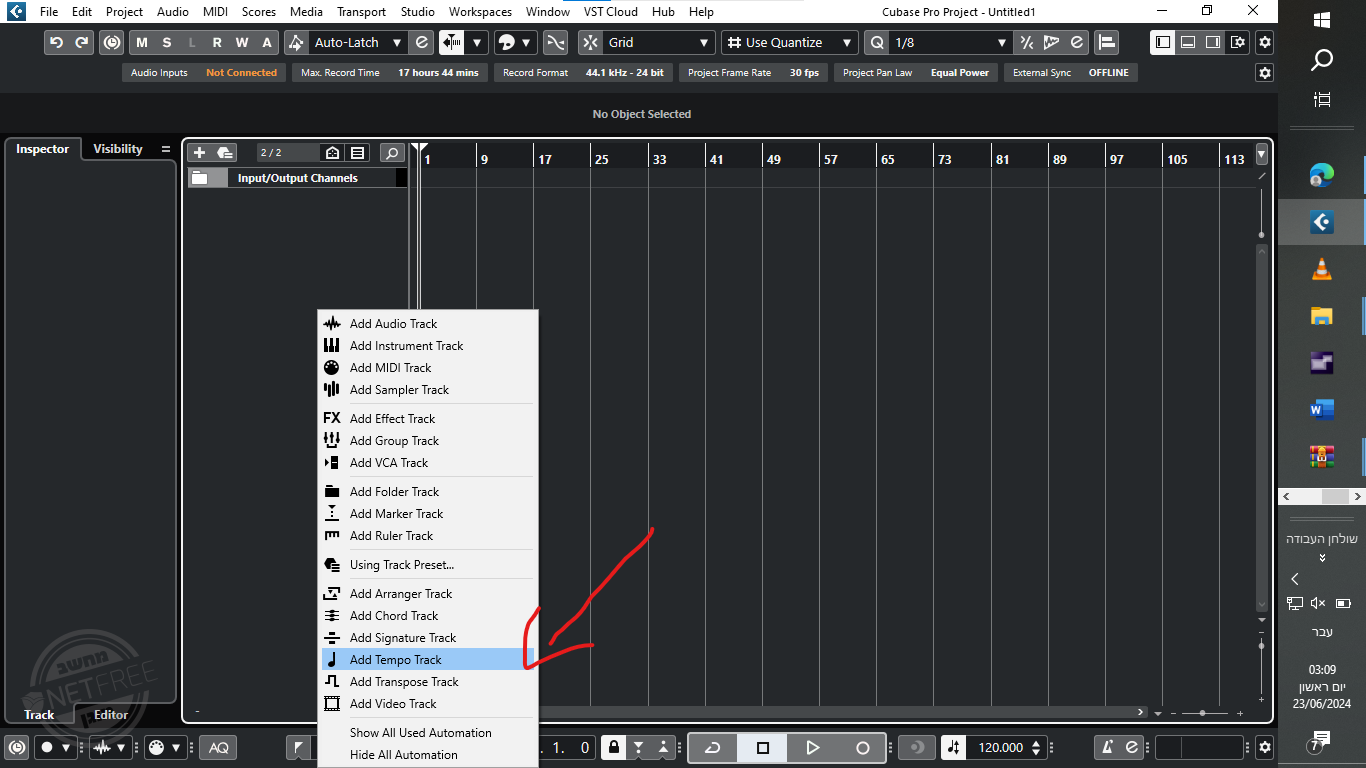Viewport: 1366px width, 768px height.
Task: Choose Add Instrument Track from the menu
Action: [x=428, y=346]
